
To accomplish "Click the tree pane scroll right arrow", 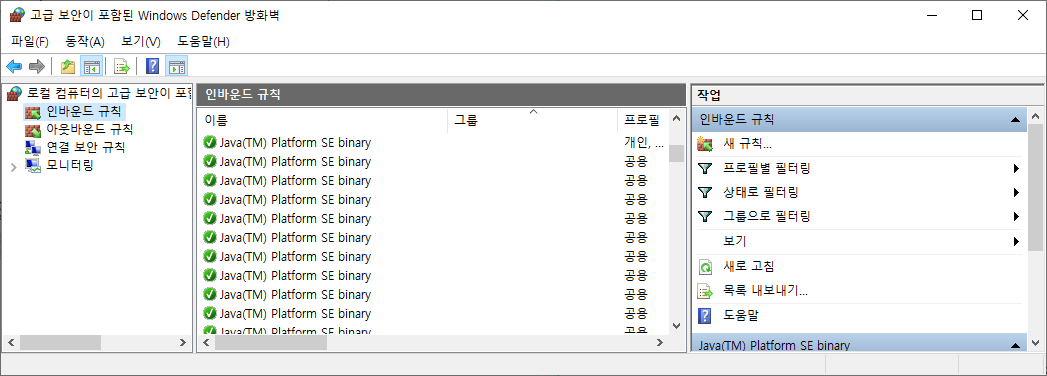I will [x=184, y=343].
